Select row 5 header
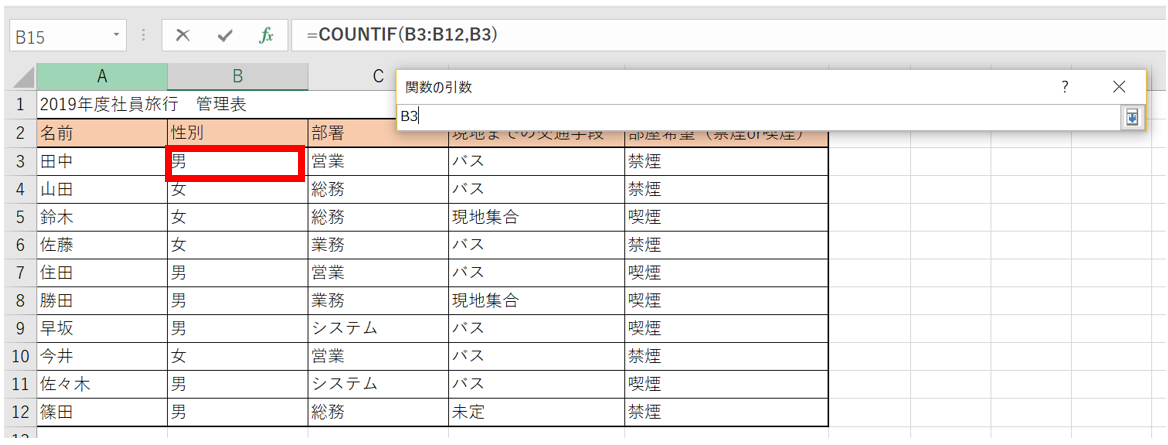 click(x=21, y=217)
